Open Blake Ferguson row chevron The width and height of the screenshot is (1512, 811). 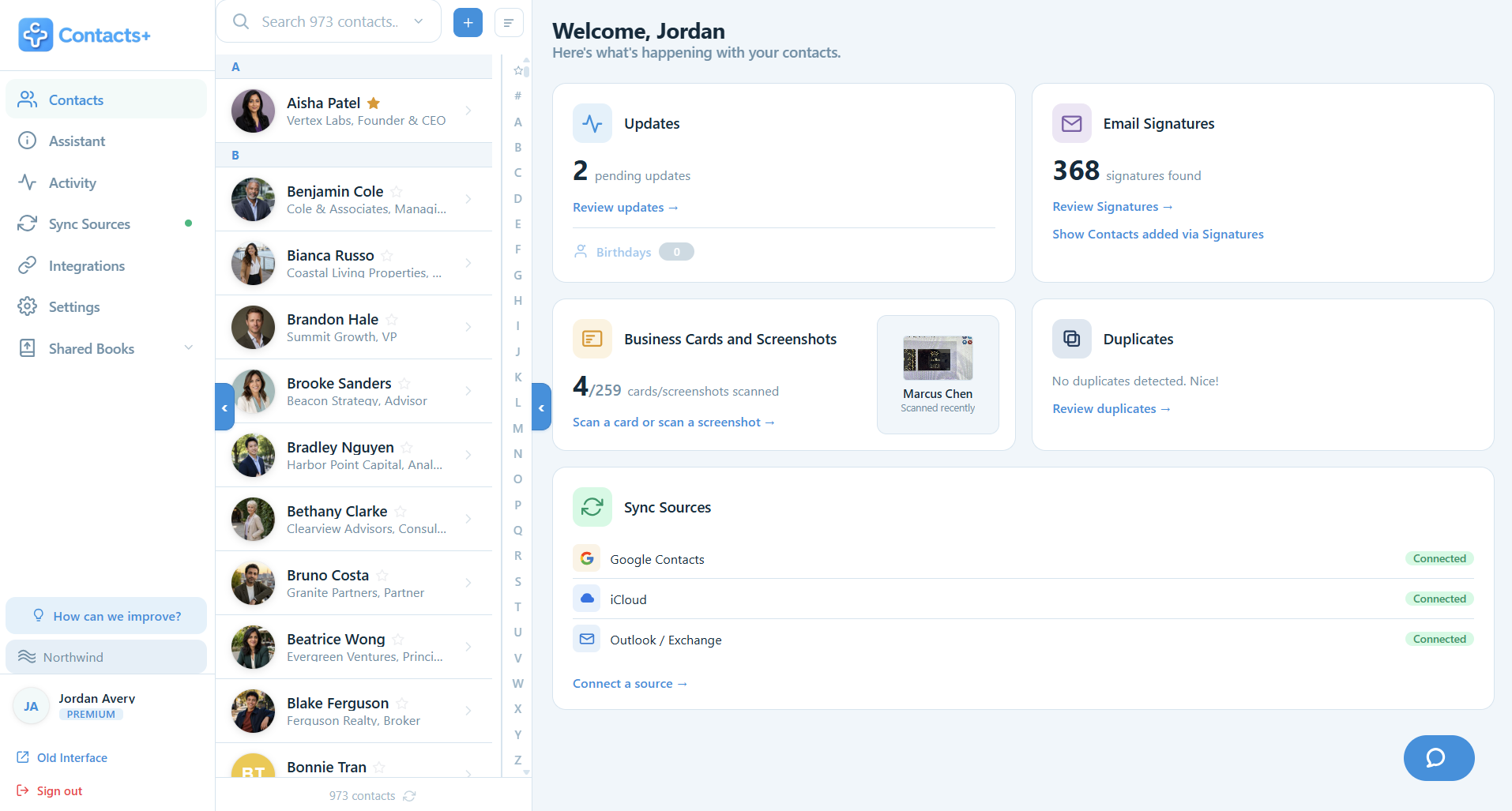468,711
